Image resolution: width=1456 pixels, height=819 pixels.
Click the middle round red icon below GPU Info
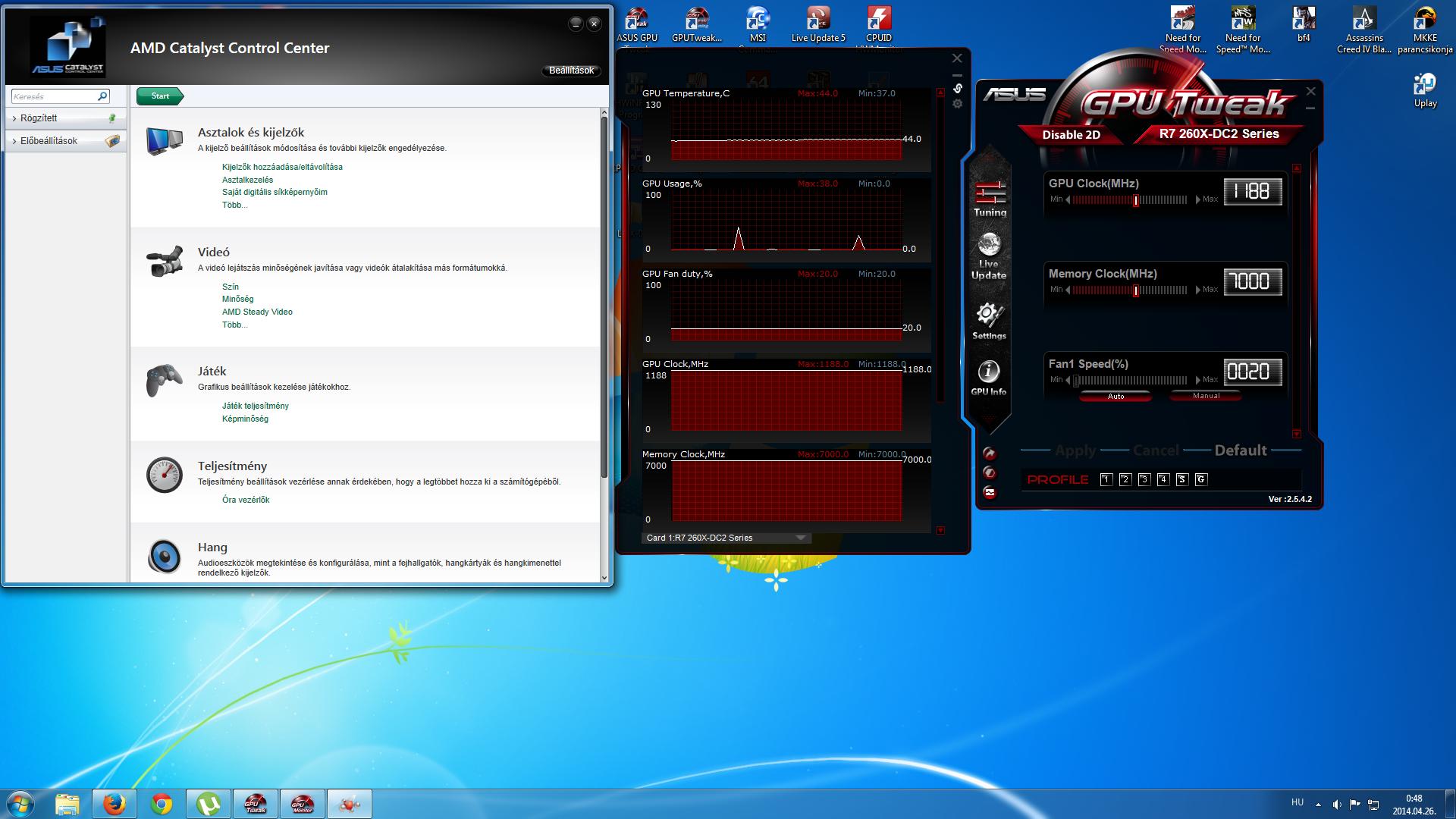989,472
